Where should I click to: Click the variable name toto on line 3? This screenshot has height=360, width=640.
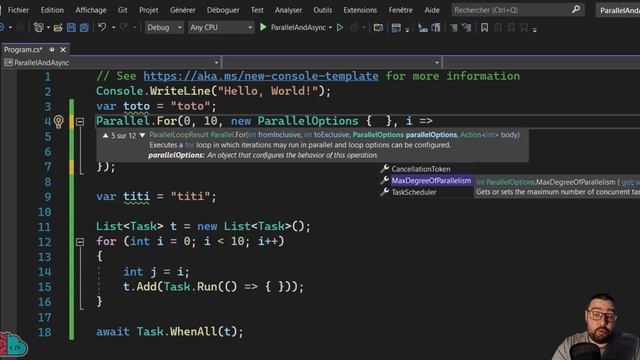point(137,106)
